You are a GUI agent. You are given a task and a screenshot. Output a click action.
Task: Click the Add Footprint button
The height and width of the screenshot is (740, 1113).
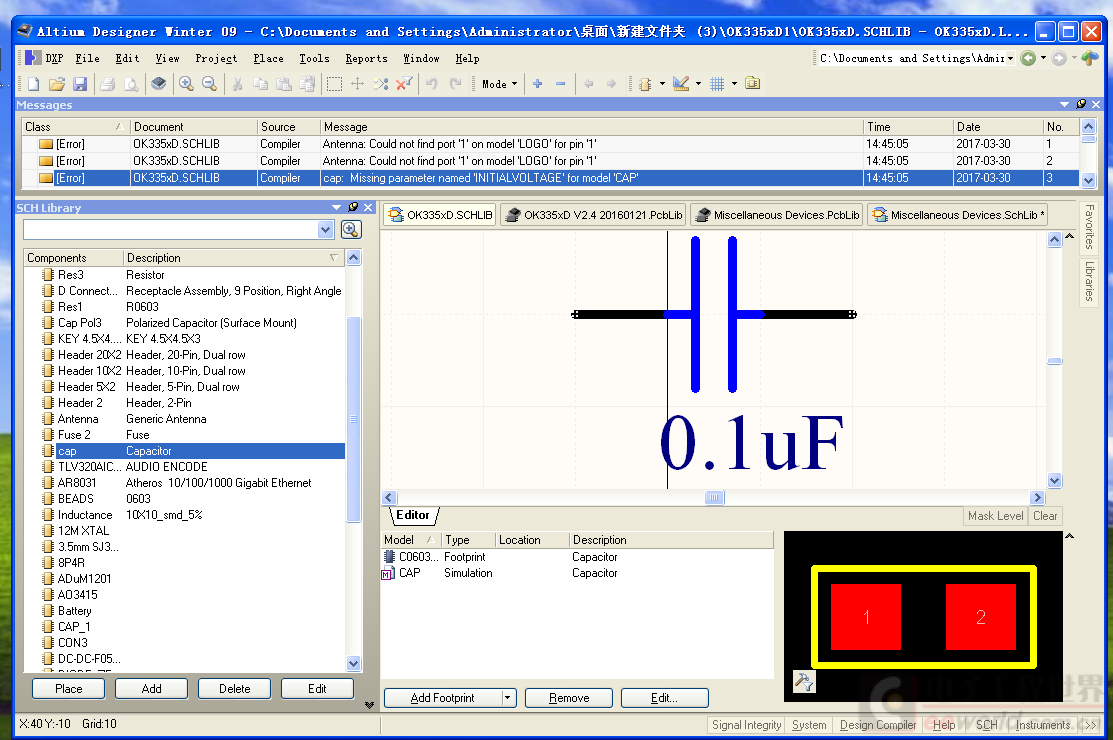point(443,698)
